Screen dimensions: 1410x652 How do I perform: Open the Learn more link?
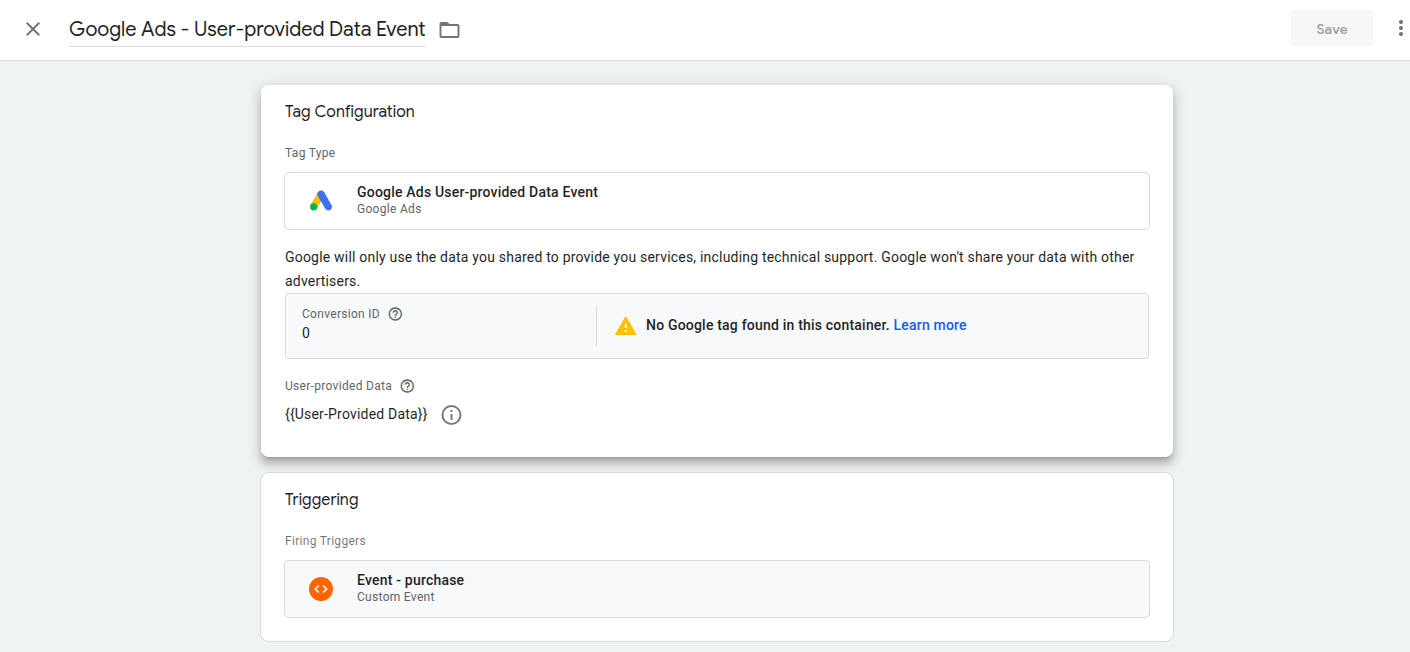[930, 325]
